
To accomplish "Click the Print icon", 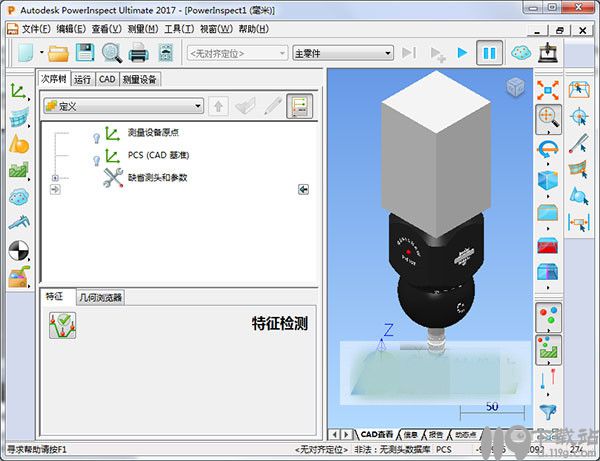I will tap(138, 53).
